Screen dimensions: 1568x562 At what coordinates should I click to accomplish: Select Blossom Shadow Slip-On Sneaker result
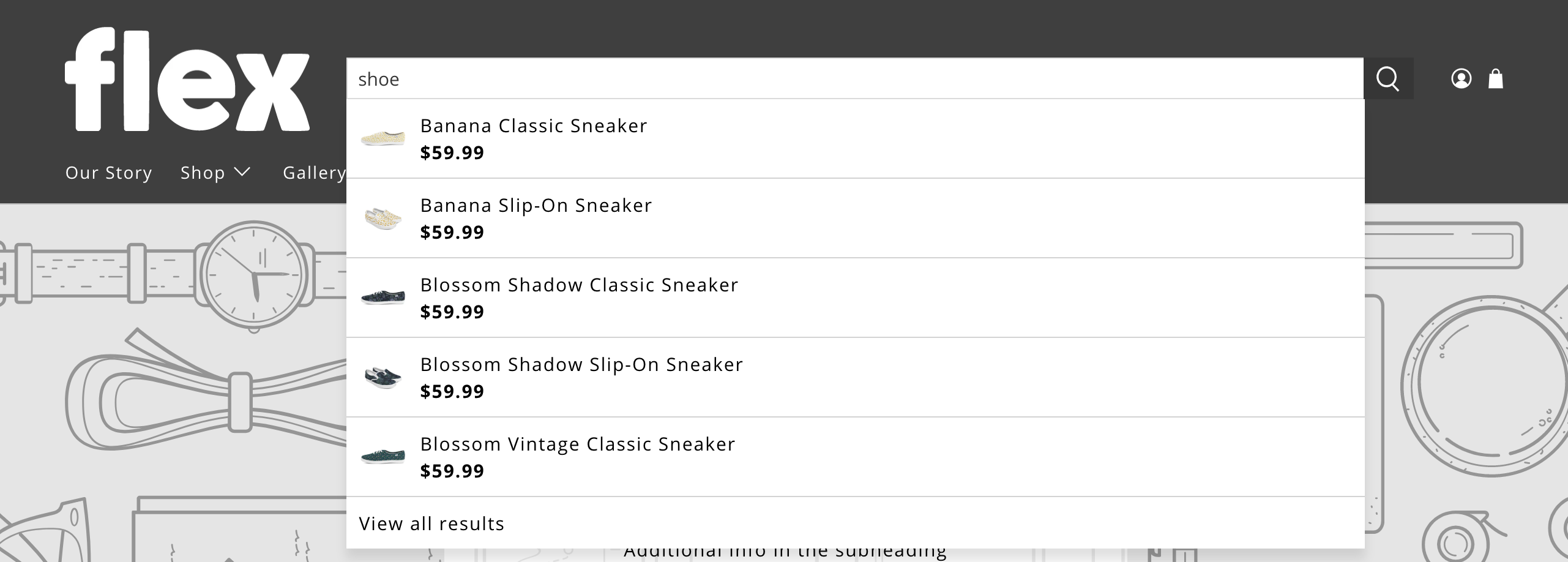point(856,378)
